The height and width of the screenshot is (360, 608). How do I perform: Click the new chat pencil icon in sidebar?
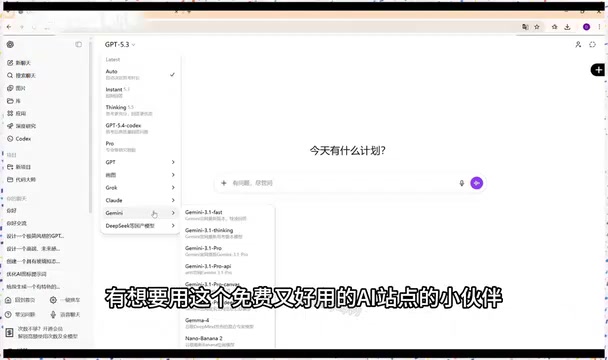click(x=10, y=62)
